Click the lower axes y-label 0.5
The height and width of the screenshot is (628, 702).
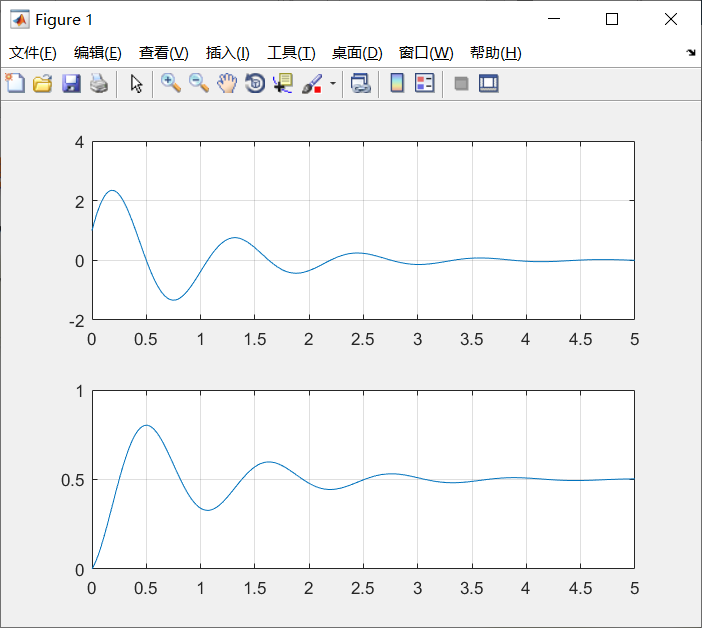73,480
